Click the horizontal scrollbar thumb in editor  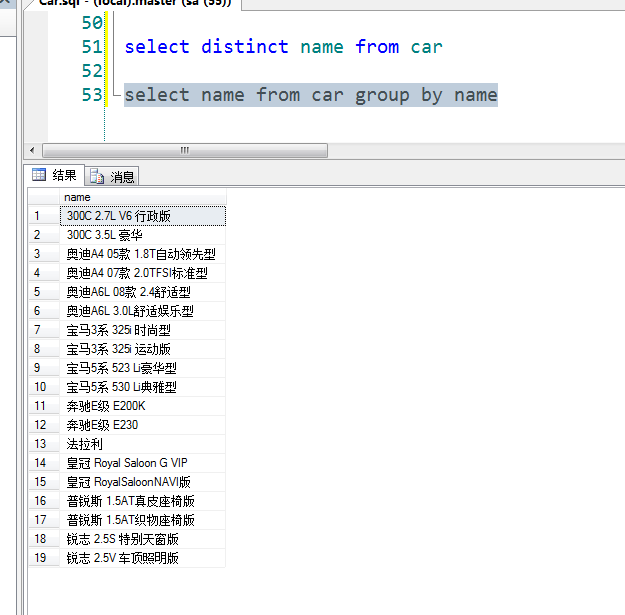[x=185, y=151]
